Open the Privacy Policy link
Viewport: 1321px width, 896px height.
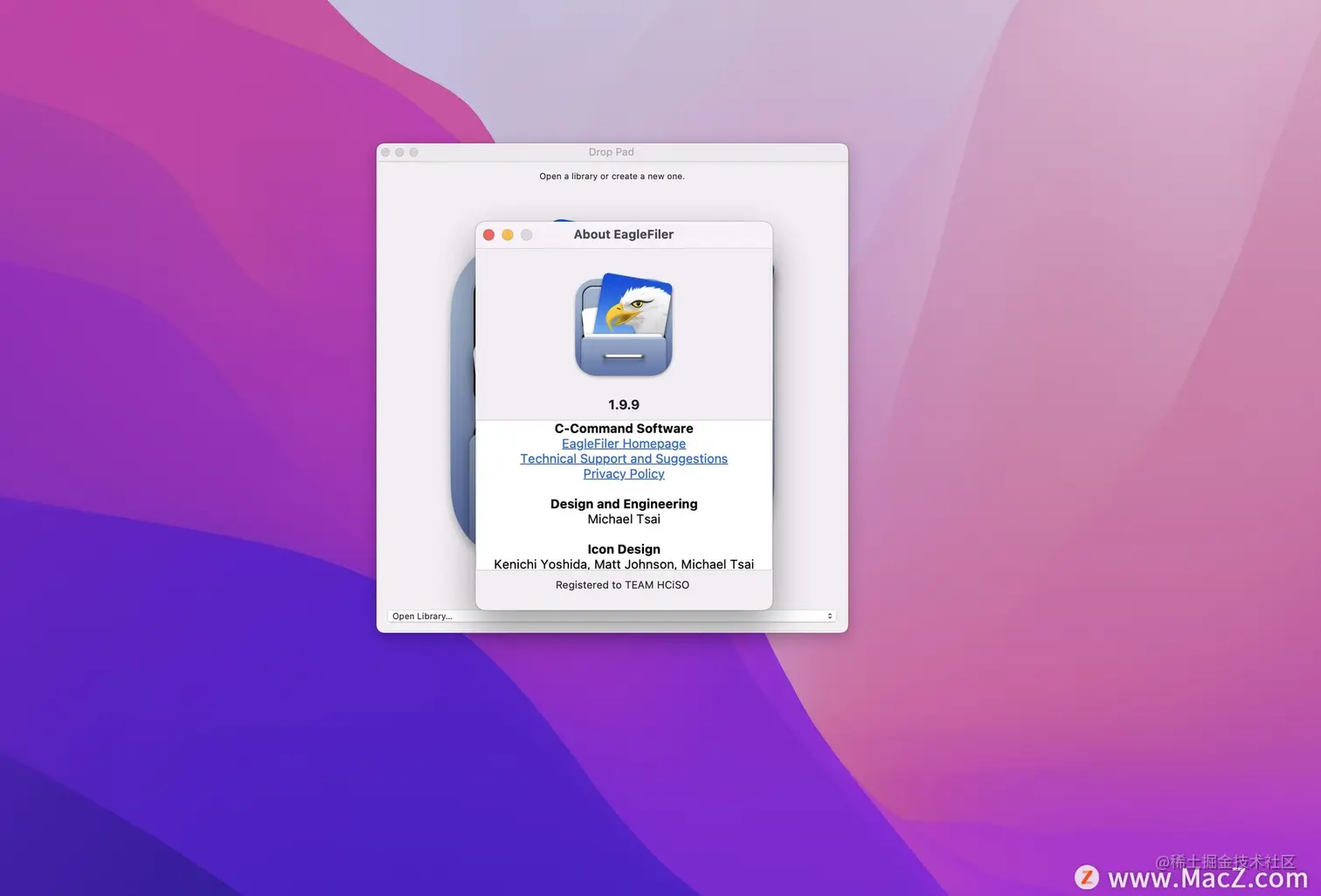(624, 473)
